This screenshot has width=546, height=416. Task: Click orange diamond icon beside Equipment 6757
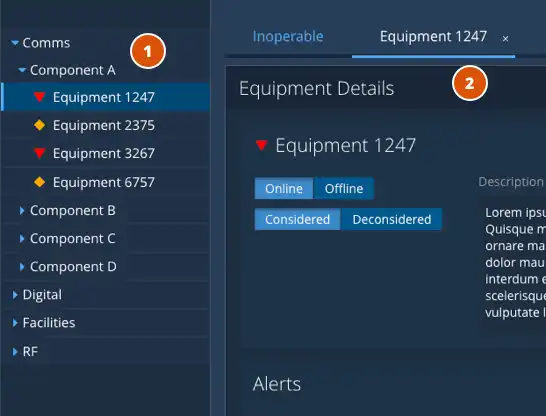pyautogui.click(x=40, y=182)
